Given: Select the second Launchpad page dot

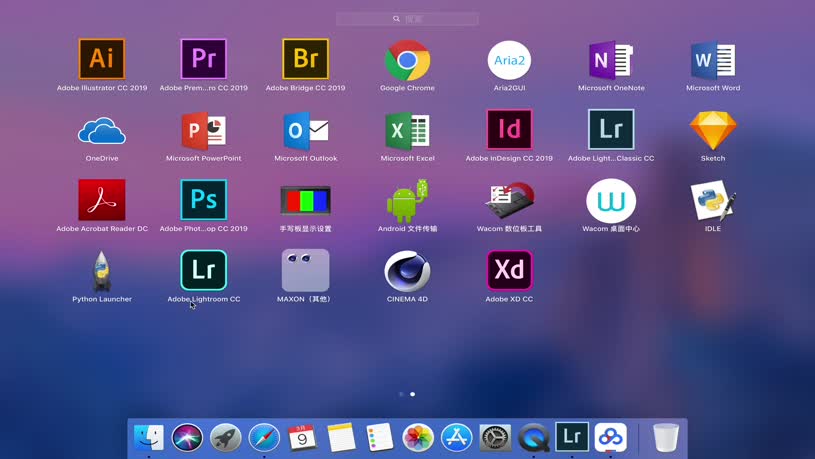Looking at the screenshot, I should tap(413, 394).
